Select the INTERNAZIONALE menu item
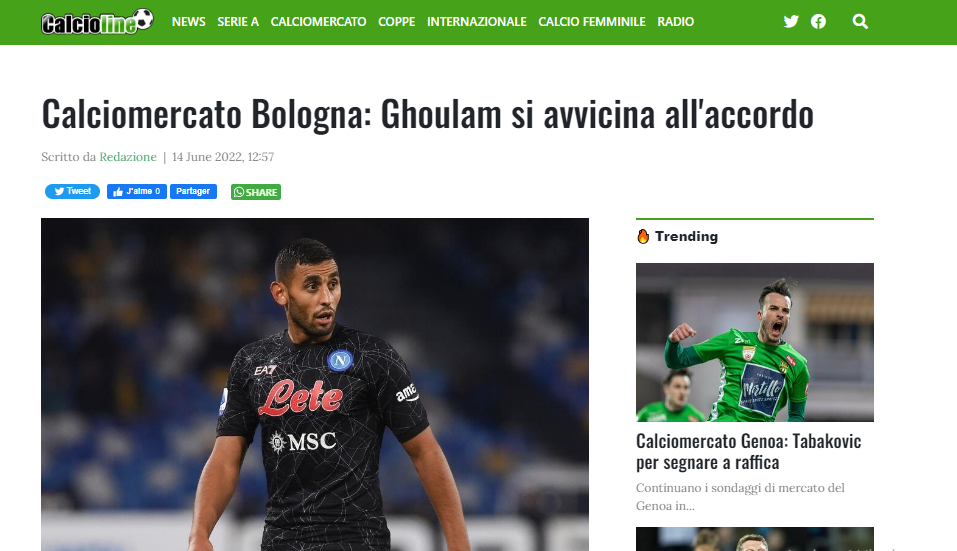This screenshot has width=957, height=551. 477,22
